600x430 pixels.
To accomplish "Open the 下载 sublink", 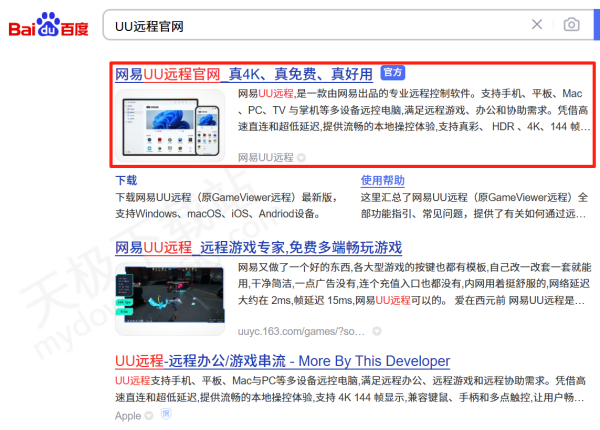I will 126,181.
